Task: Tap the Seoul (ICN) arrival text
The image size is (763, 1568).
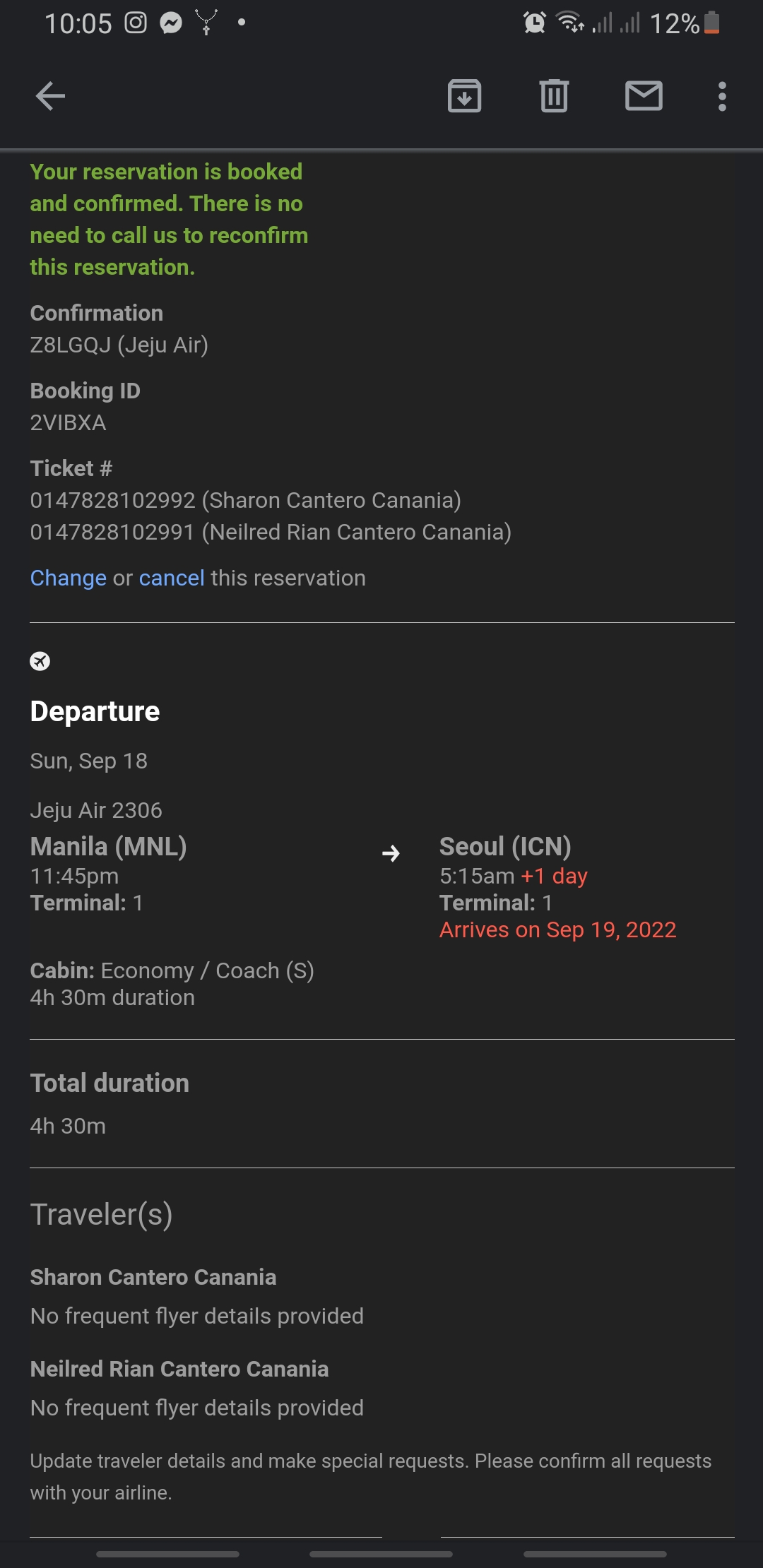Action: 505,846
